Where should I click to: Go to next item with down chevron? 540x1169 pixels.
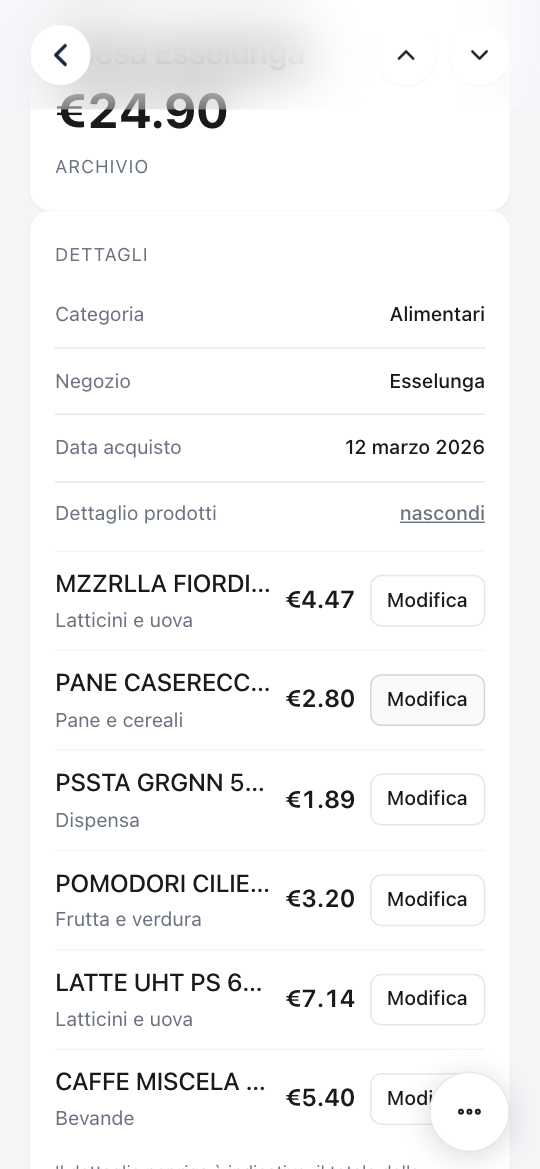point(479,55)
